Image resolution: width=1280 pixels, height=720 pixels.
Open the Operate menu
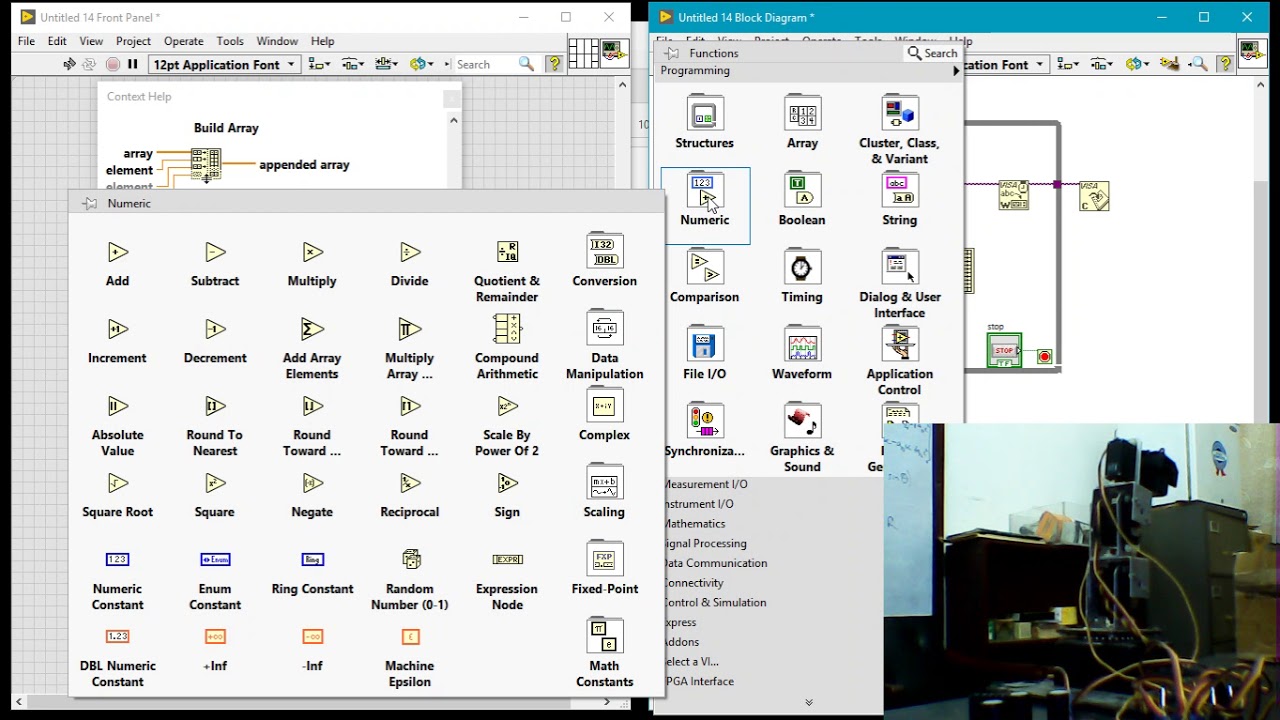[x=183, y=41]
